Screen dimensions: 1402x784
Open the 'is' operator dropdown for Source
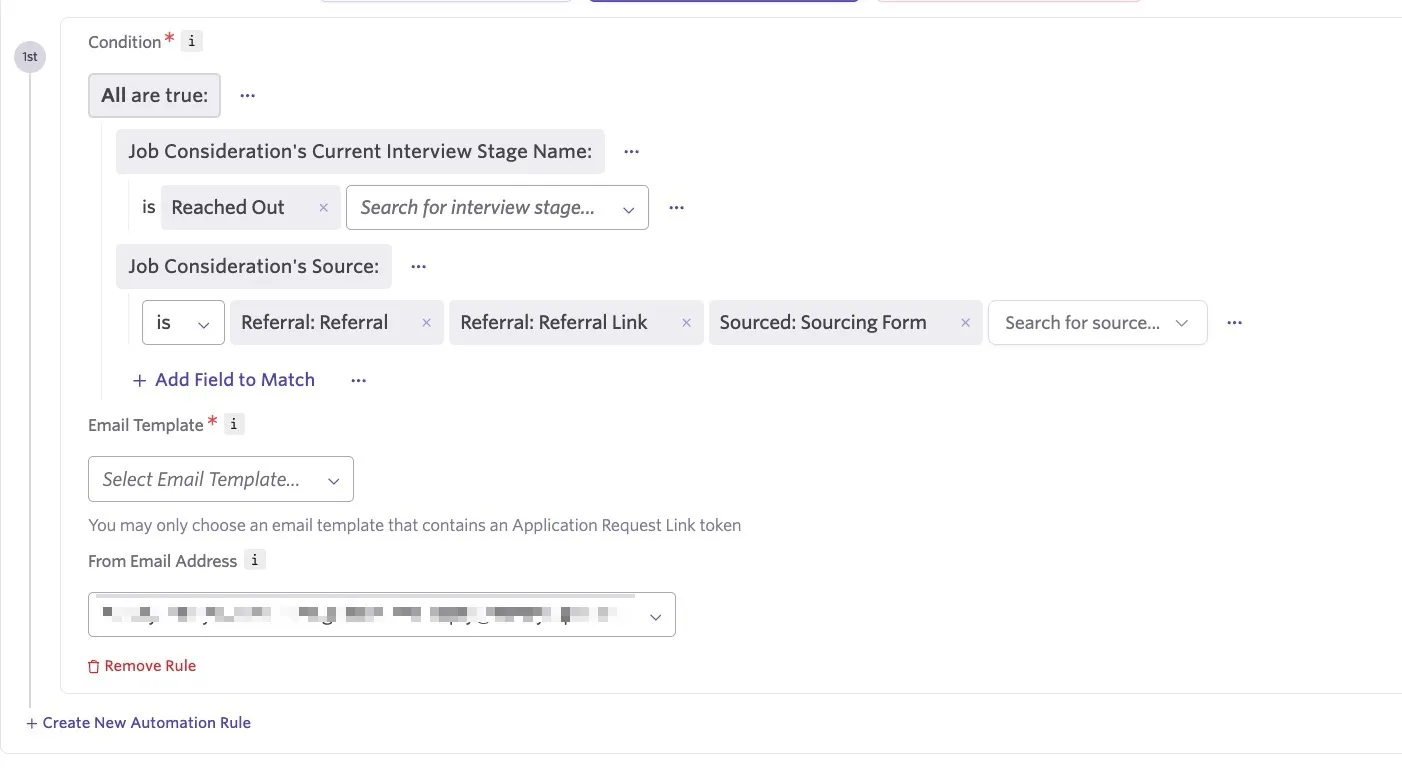point(183,323)
